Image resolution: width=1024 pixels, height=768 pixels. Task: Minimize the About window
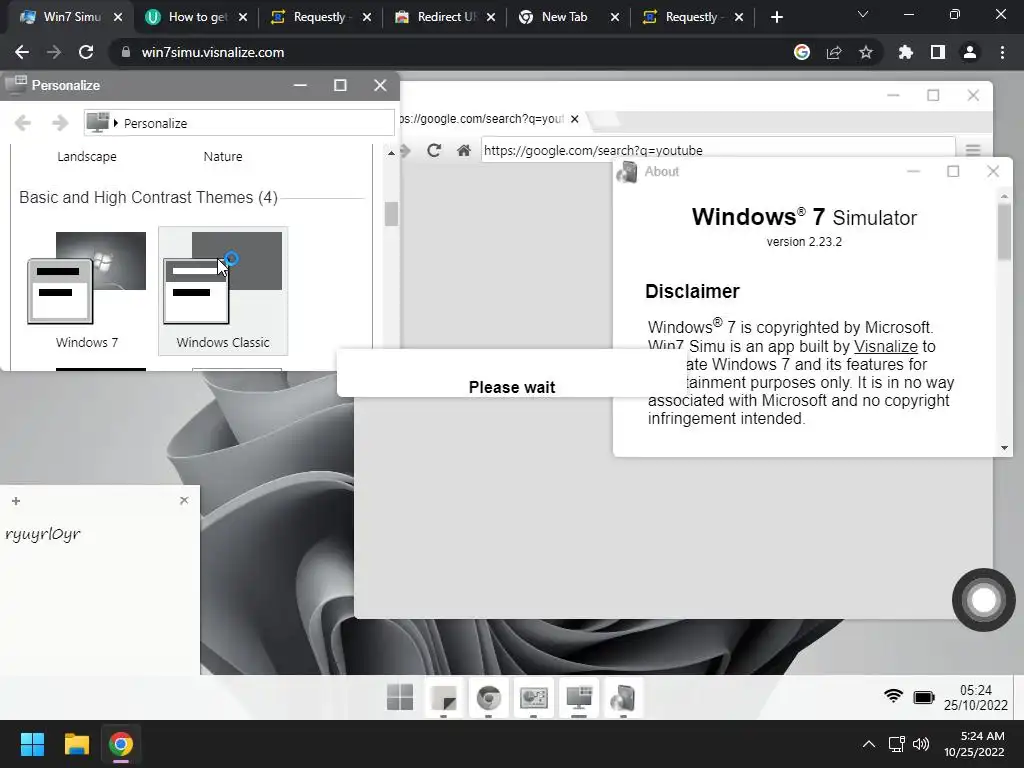(x=914, y=171)
